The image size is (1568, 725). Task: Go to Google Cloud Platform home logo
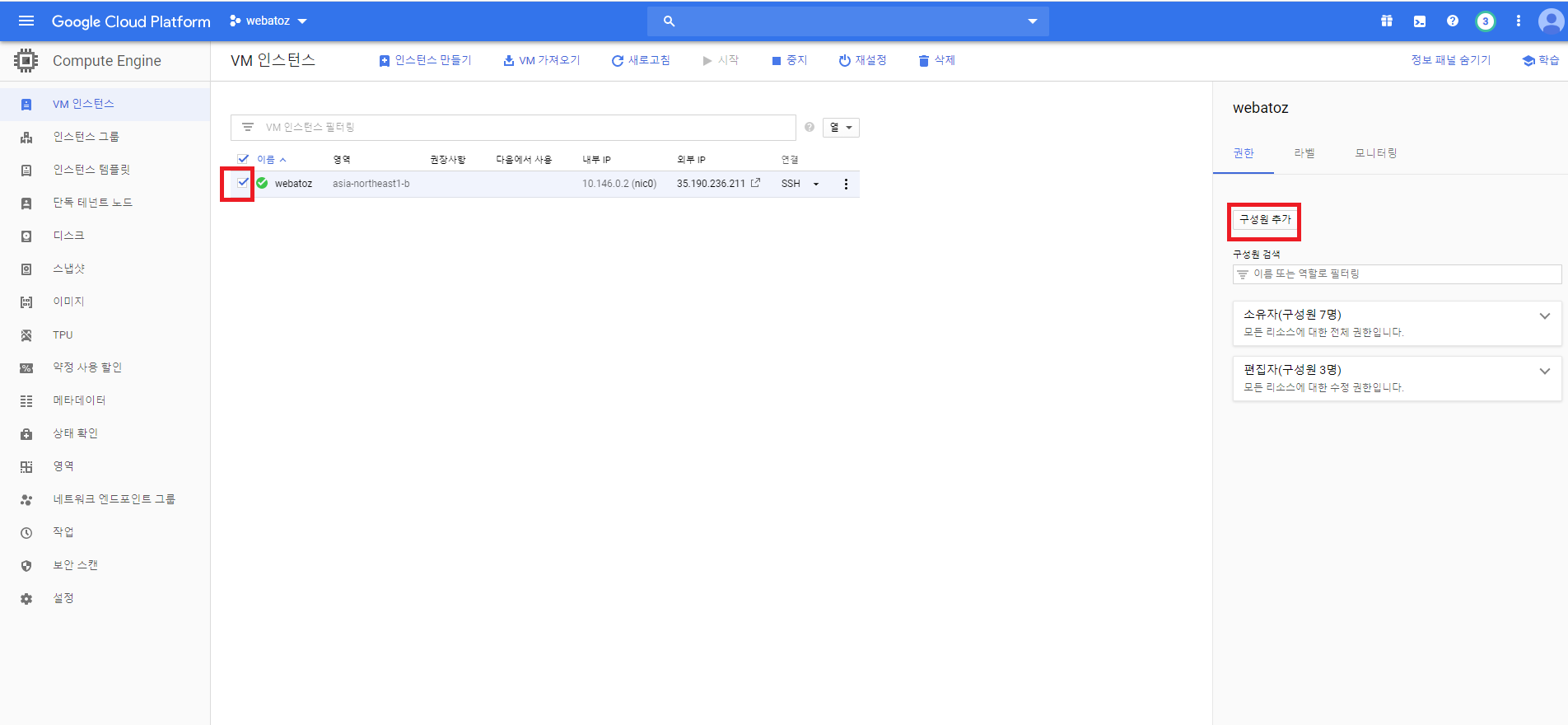click(x=131, y=21)
